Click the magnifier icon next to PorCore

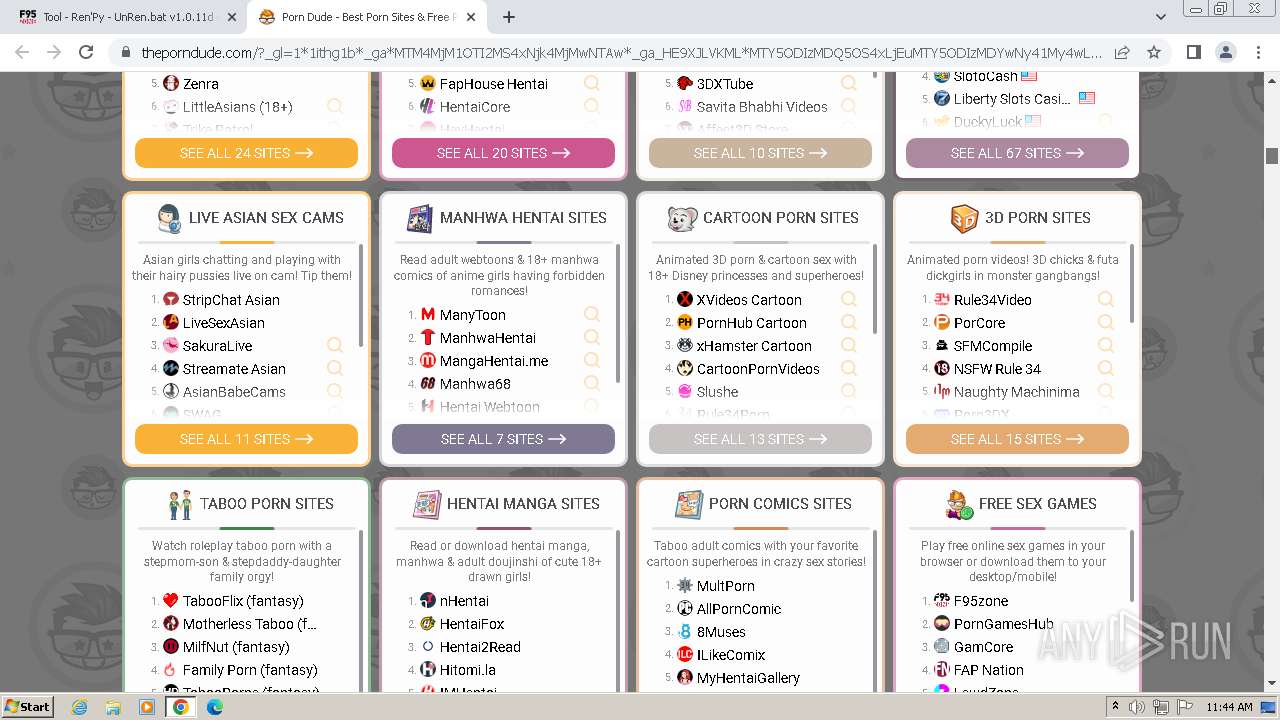click(x=1106, y=322)
